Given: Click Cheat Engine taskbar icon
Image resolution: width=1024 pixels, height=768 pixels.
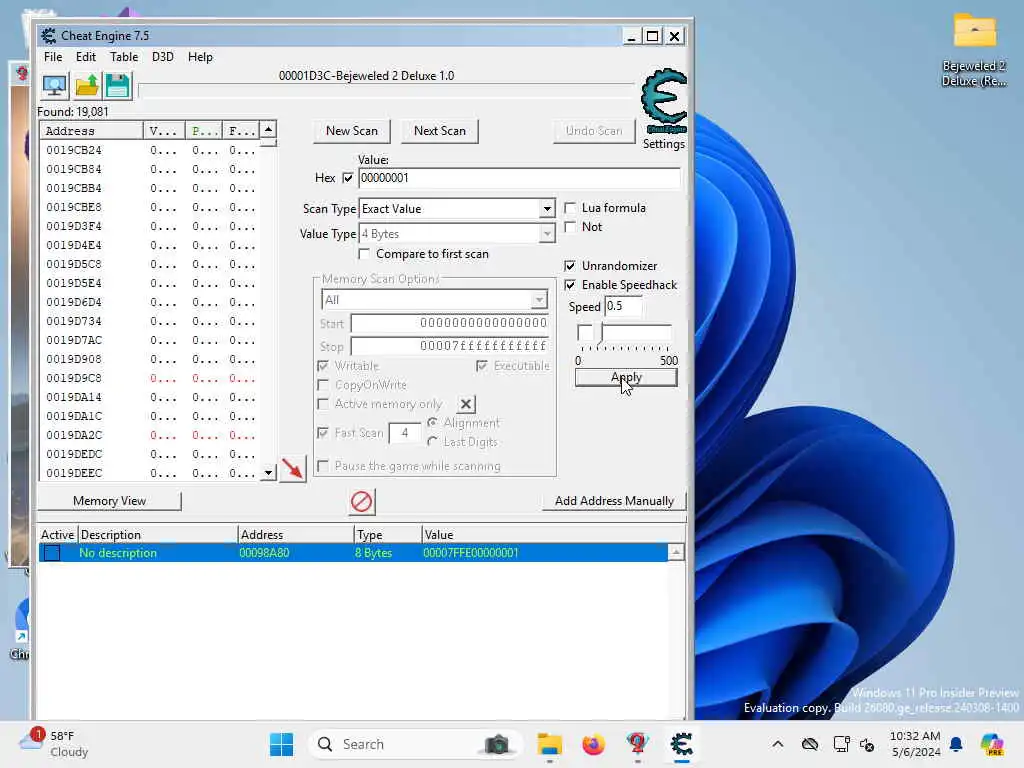Looking at the screenshot, I should (x=681, y=744).
